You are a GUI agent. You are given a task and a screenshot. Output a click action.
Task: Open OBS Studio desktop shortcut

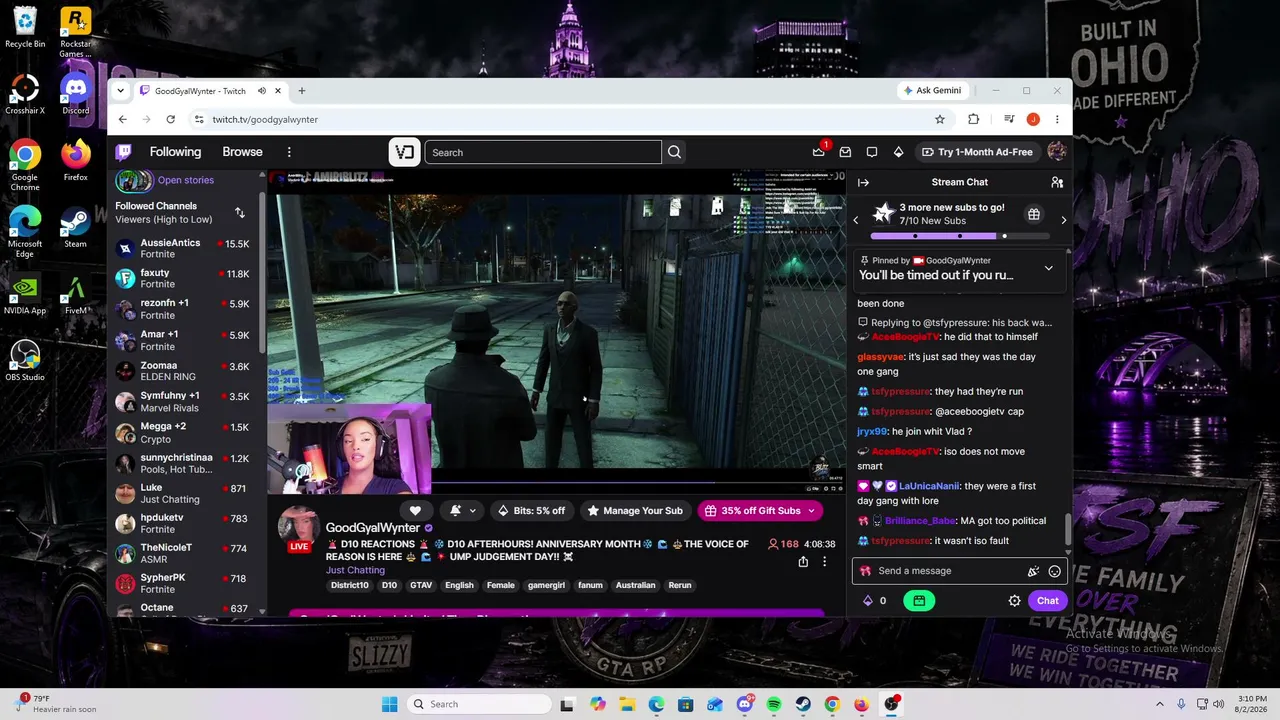click(25, 361)
